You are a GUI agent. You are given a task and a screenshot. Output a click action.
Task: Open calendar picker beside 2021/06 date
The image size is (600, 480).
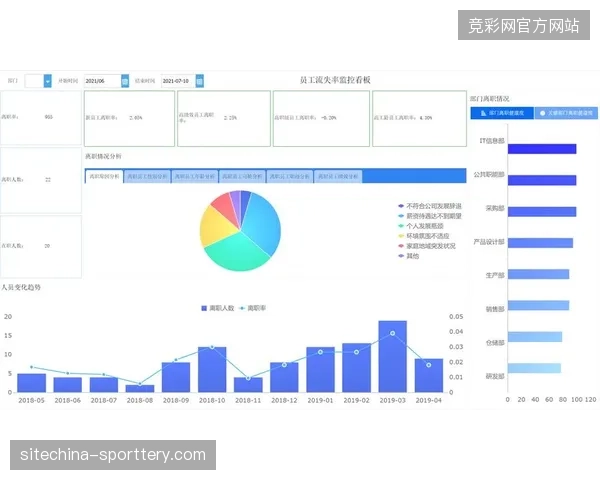(x=125, y=81)
